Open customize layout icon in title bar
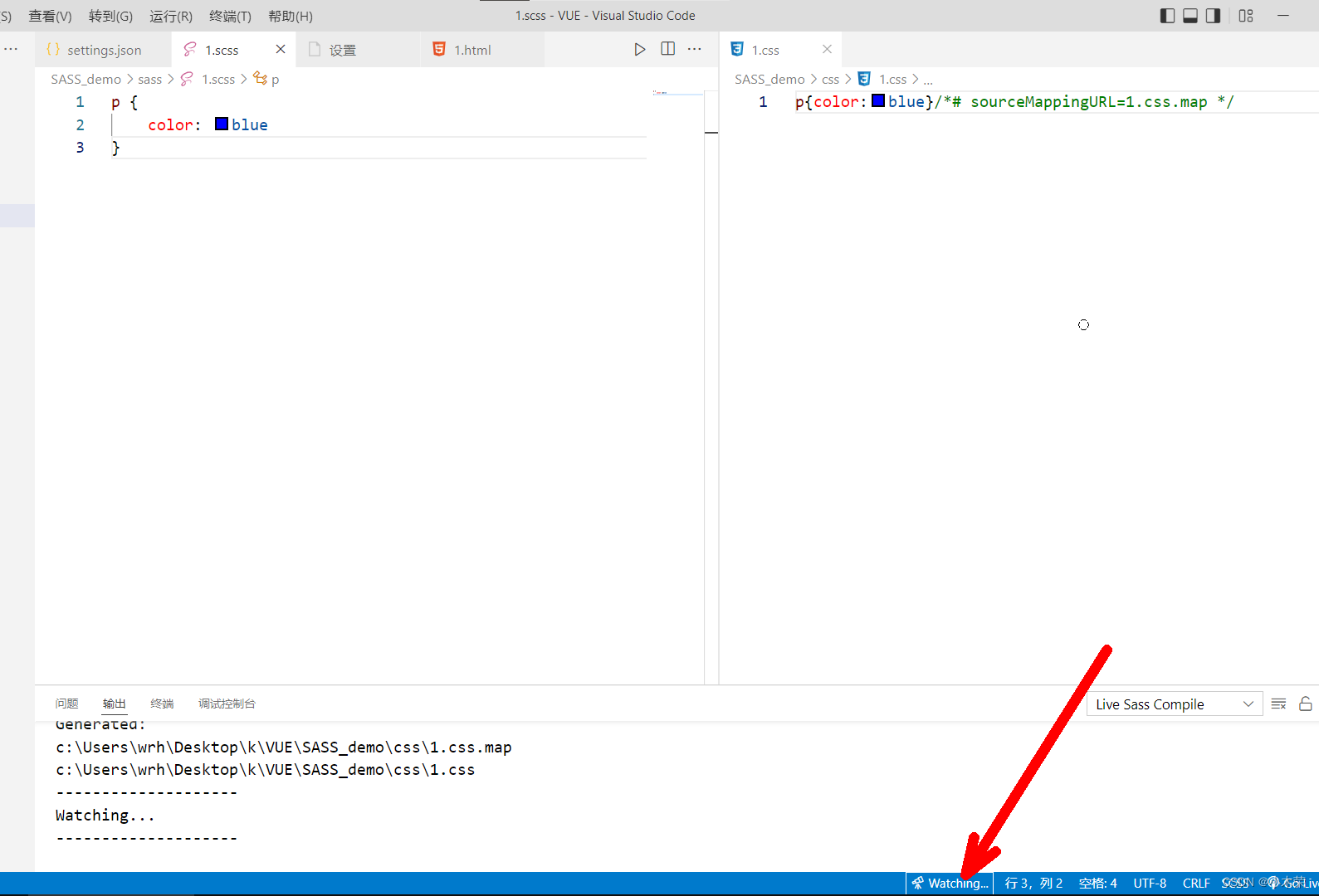 tap(1246, 16)
